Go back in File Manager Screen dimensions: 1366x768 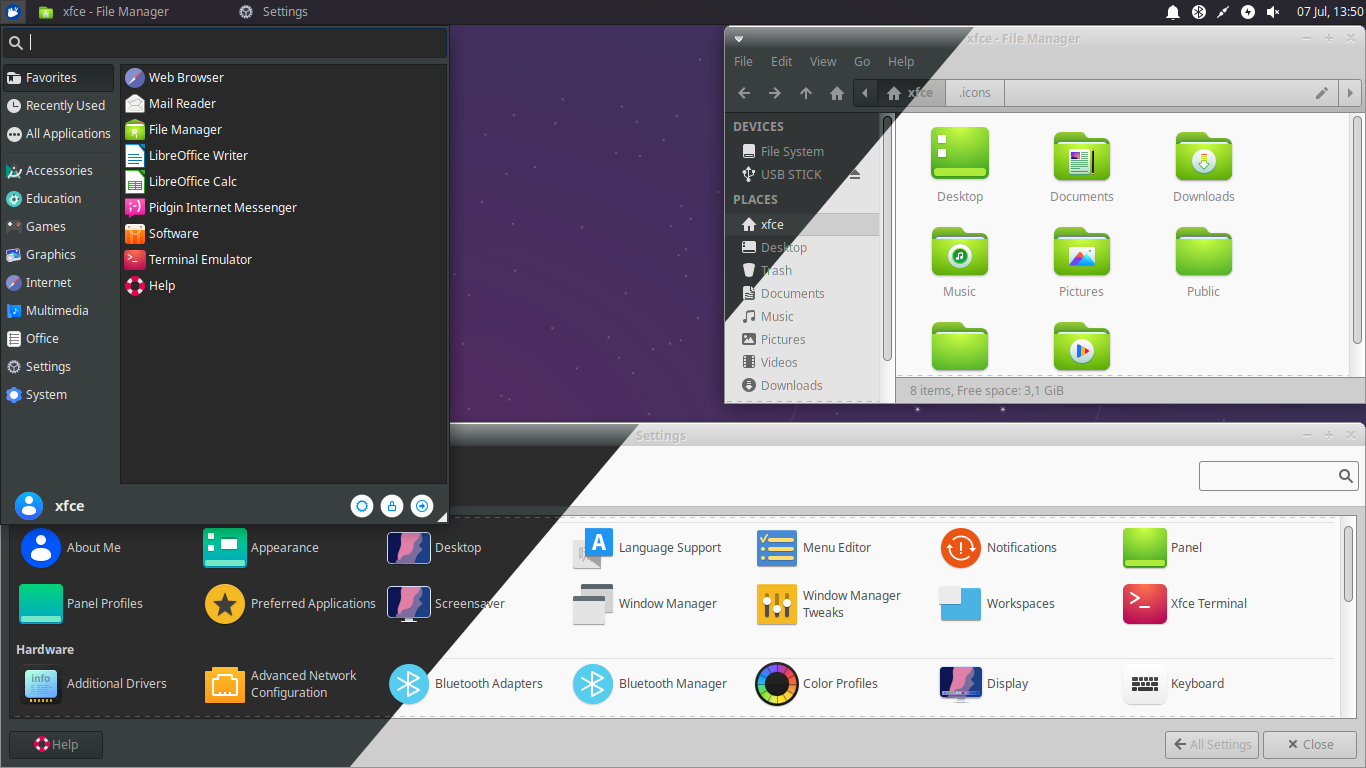click(744, 93)
